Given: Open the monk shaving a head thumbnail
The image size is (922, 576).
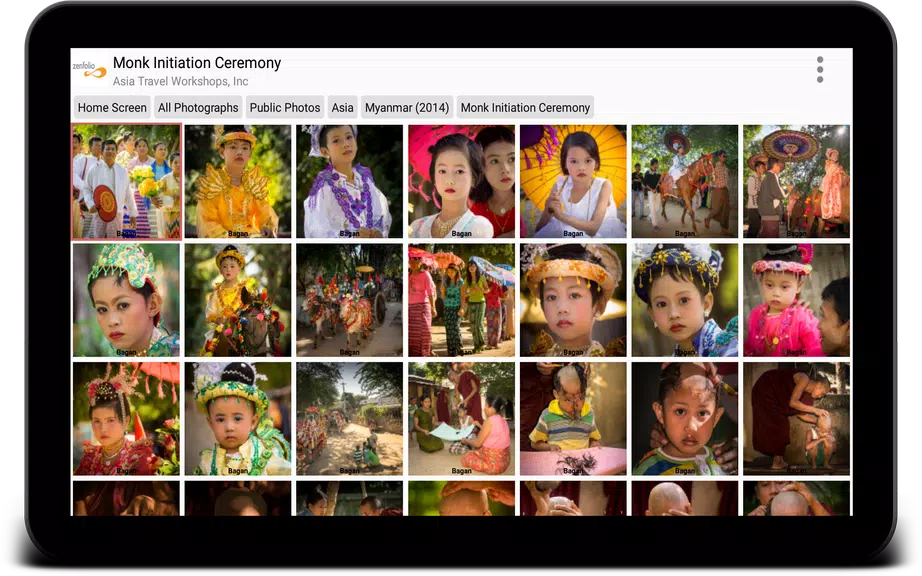Looking at the screenshot, I should point(797,419).
